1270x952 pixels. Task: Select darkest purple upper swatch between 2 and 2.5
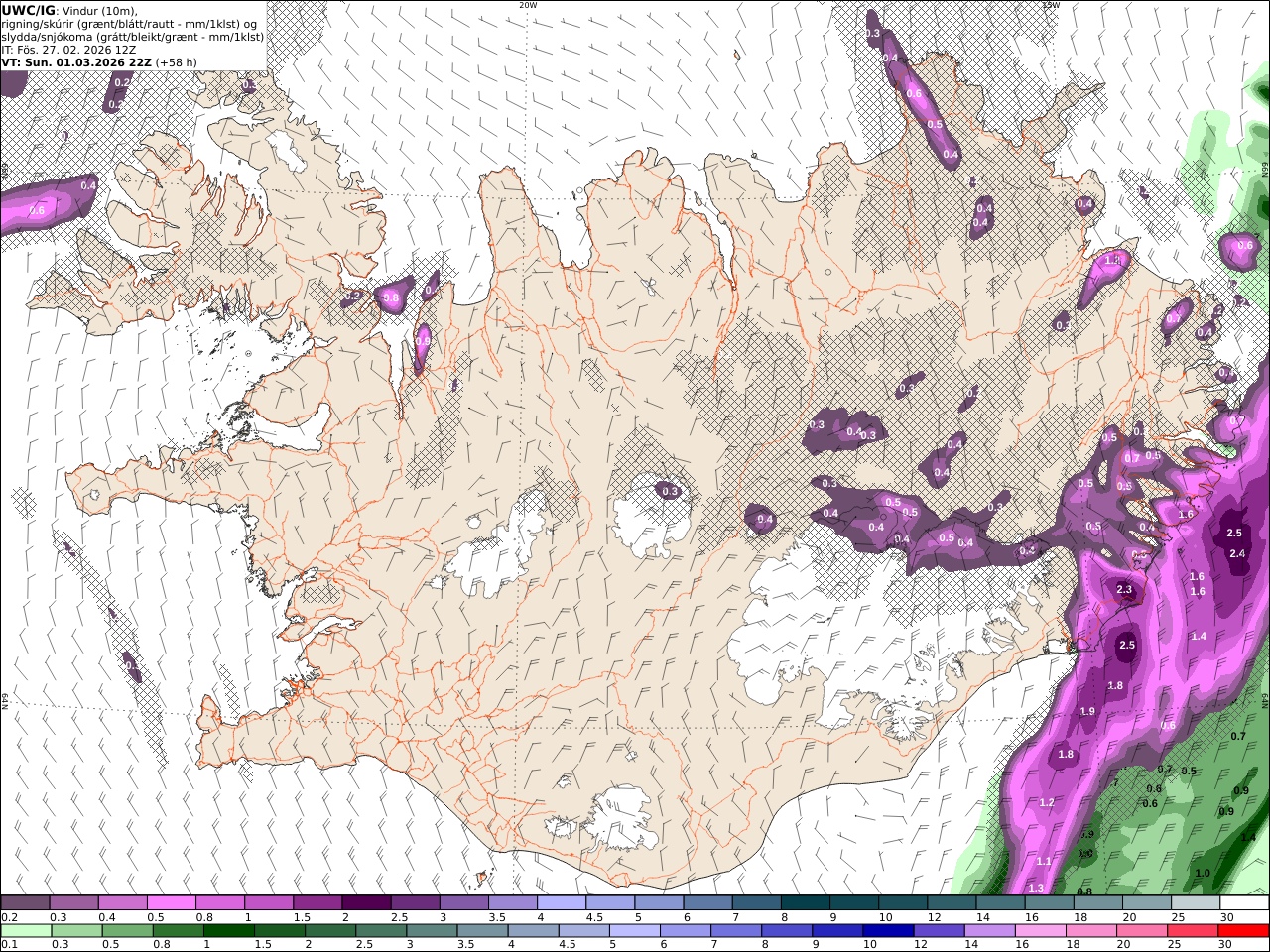[366, 903]
